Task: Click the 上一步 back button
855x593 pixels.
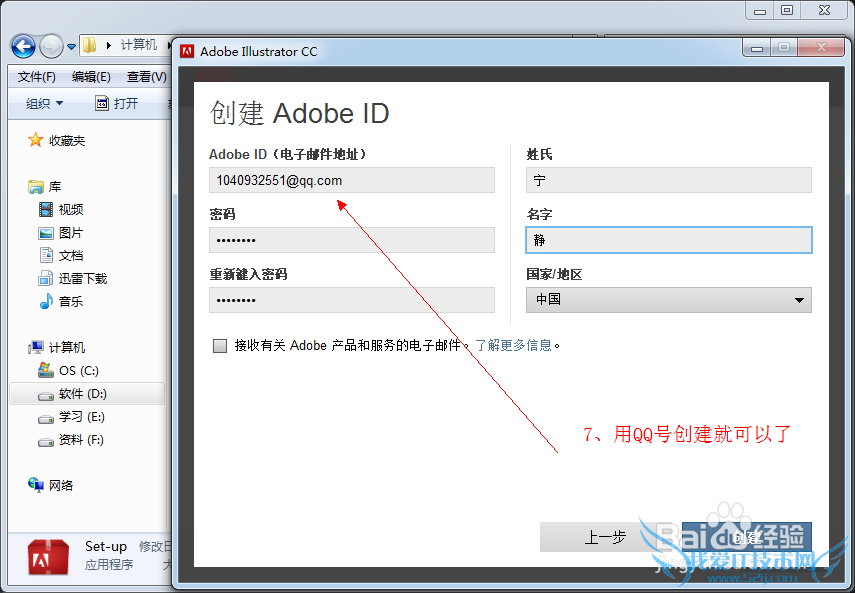Action: pyautogui.click(x=605, y=537)
